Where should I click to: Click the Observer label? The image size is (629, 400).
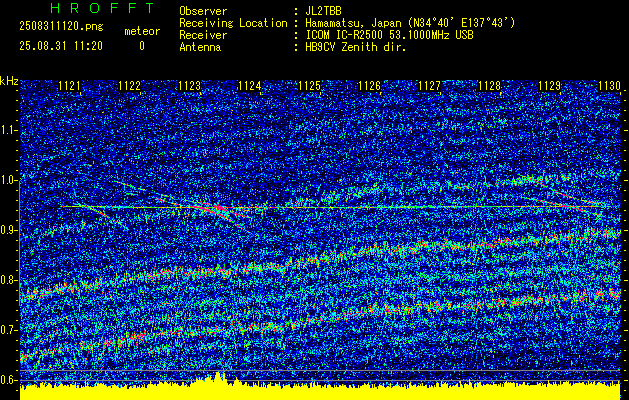(203, 11)
